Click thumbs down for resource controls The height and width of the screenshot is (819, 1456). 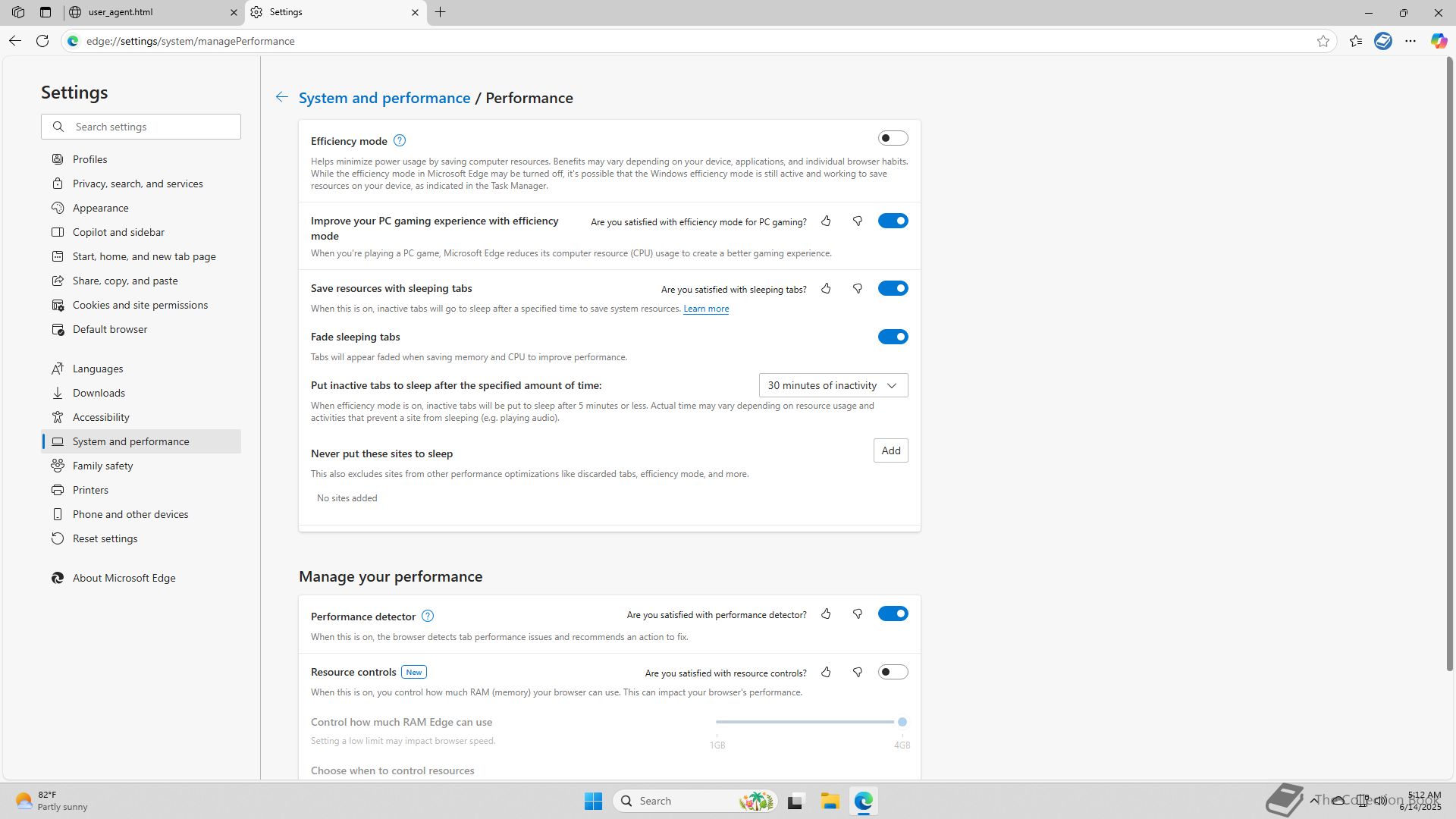858,673
